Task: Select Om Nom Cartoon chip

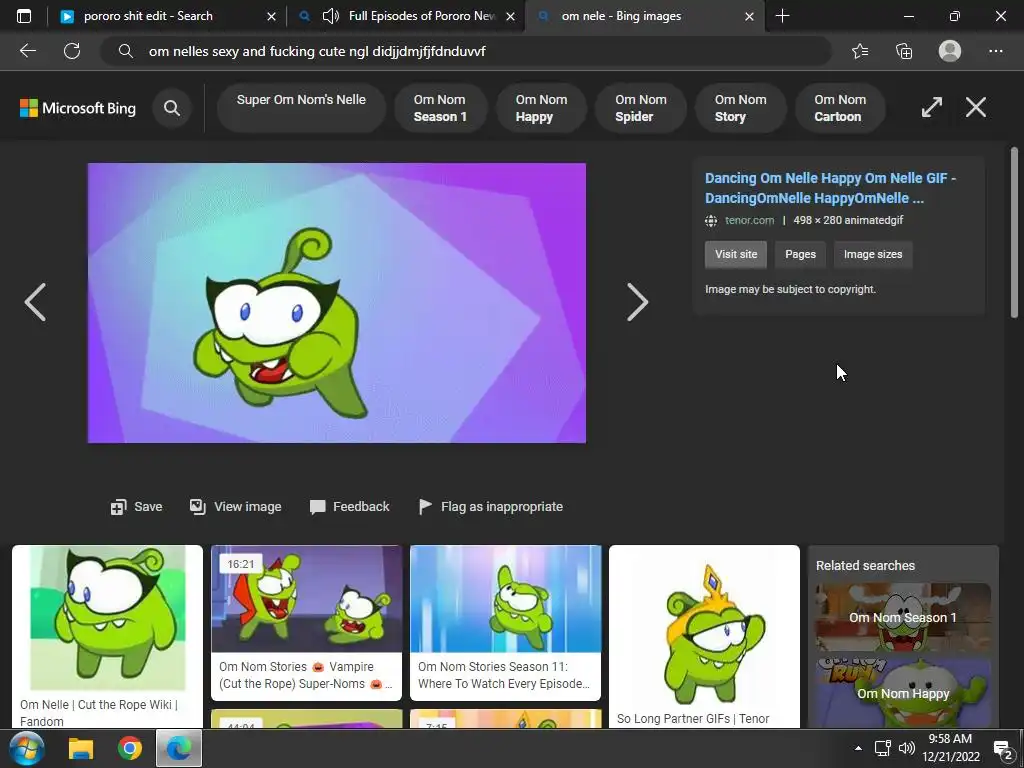Action: click(840, 108)
